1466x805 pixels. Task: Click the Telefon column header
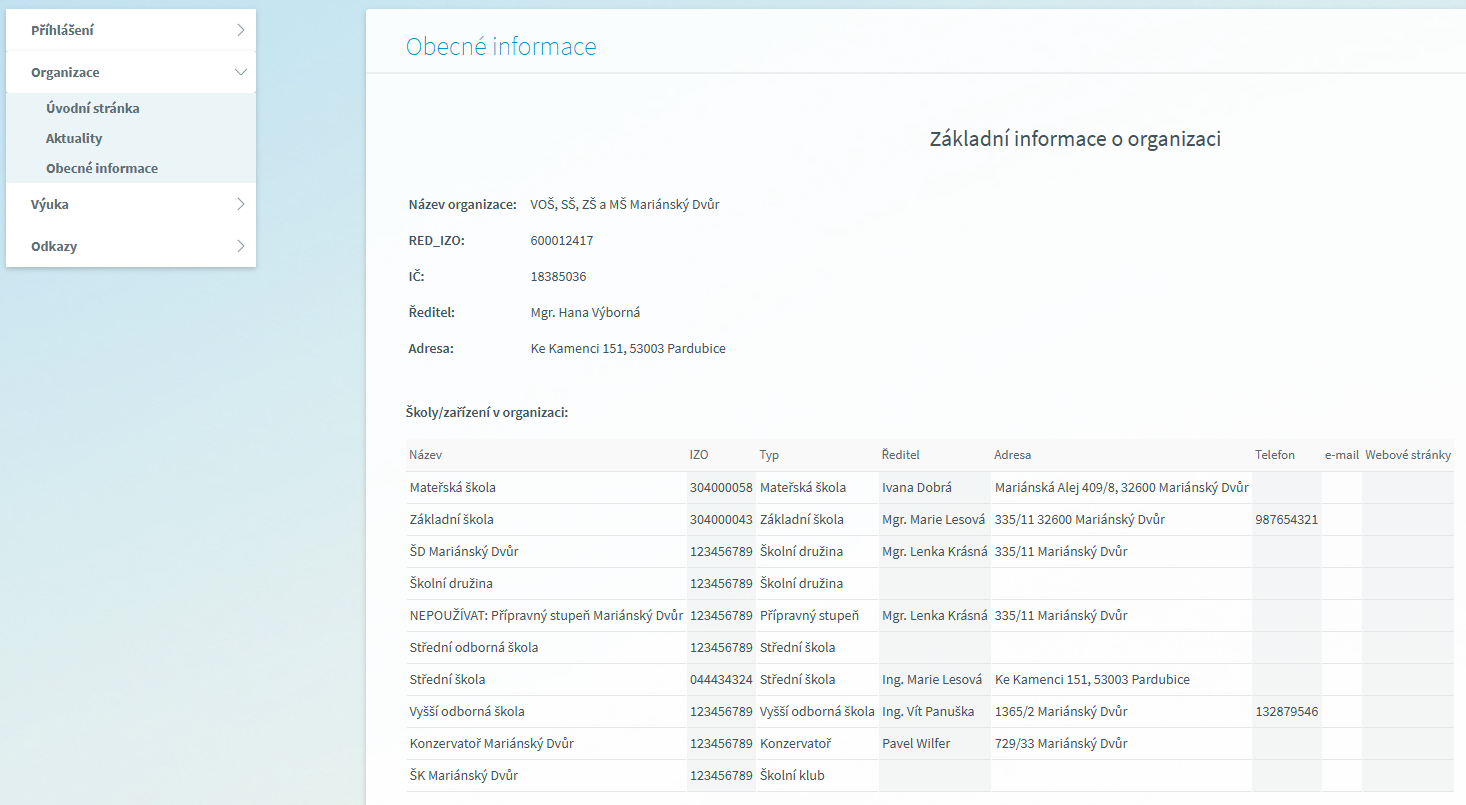[x=1274, y=455]
